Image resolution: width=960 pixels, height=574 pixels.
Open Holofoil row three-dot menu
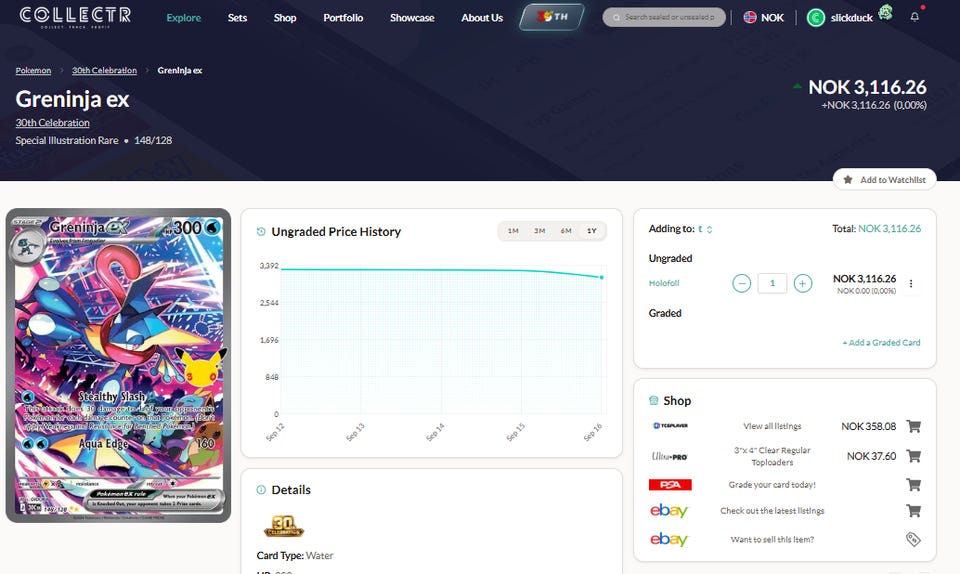pyautogui.click(x=911, y=283)
